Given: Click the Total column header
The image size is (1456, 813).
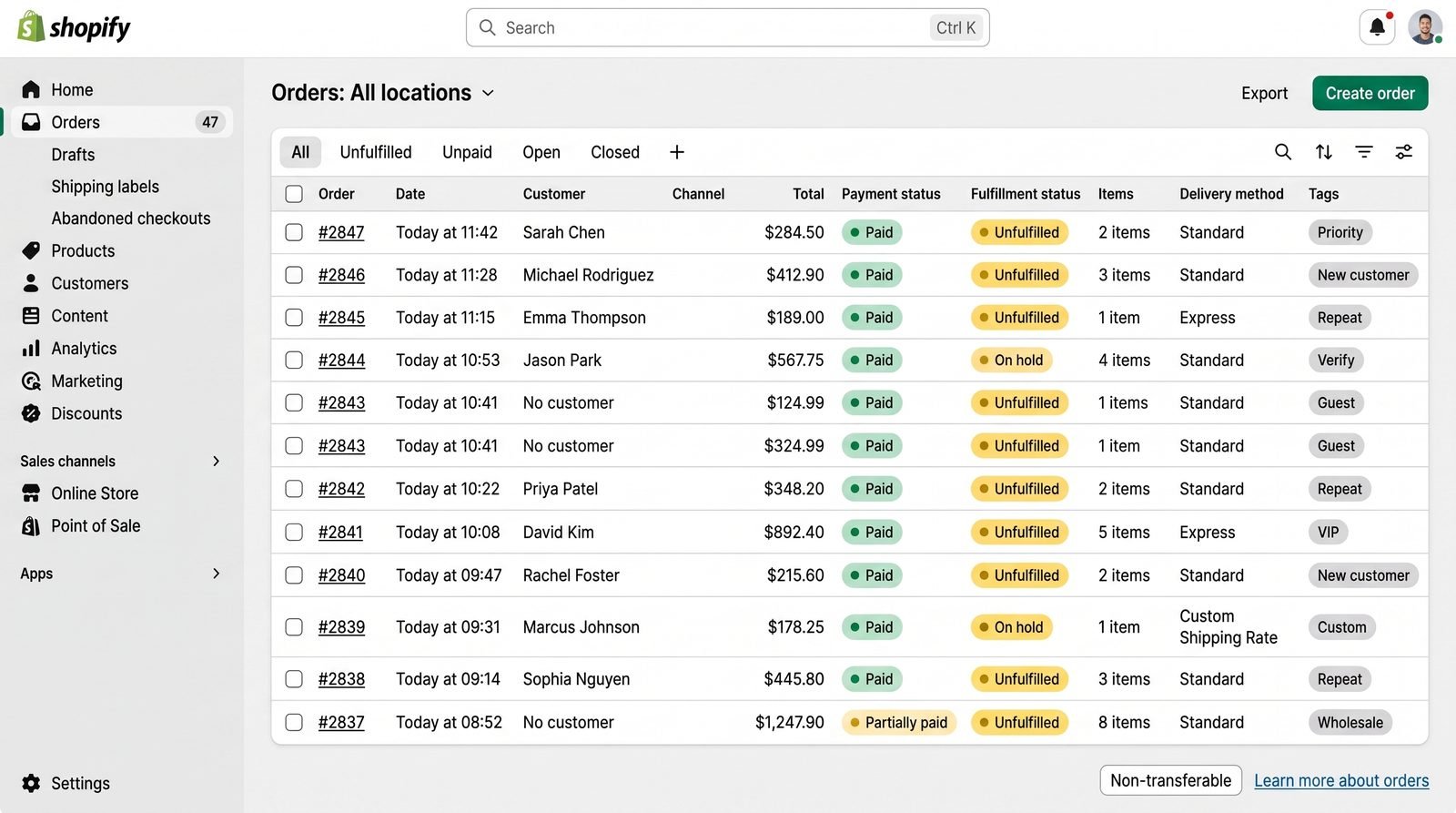Looking at the screenshot, I should (x=808, y=194).
